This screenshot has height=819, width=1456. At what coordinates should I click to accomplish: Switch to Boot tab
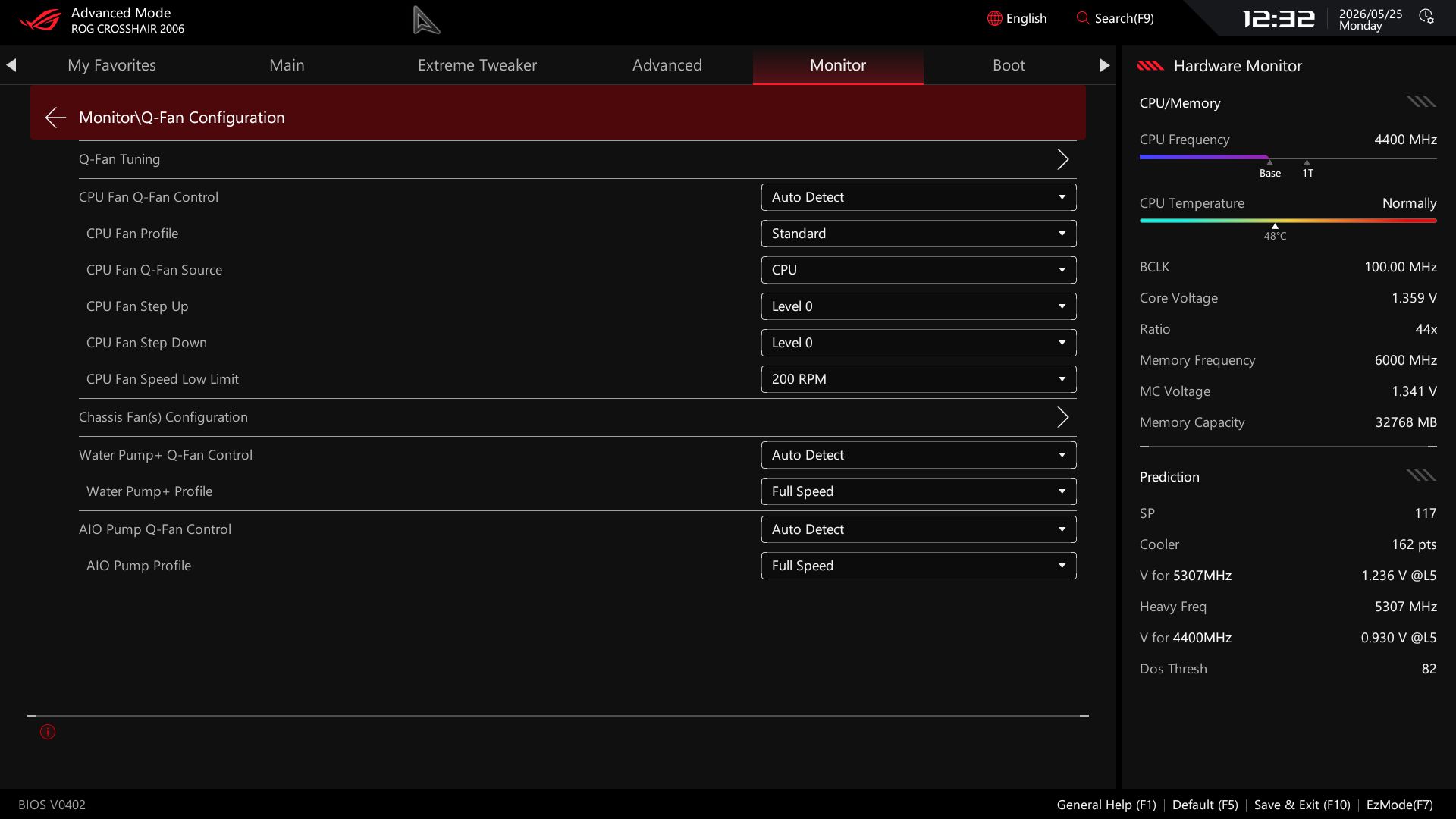(x=1009, y=65)
